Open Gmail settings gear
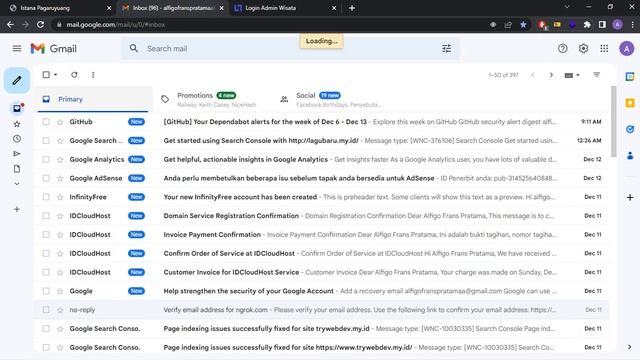This screenshot has height=360, width=640. tap(583, 49)
